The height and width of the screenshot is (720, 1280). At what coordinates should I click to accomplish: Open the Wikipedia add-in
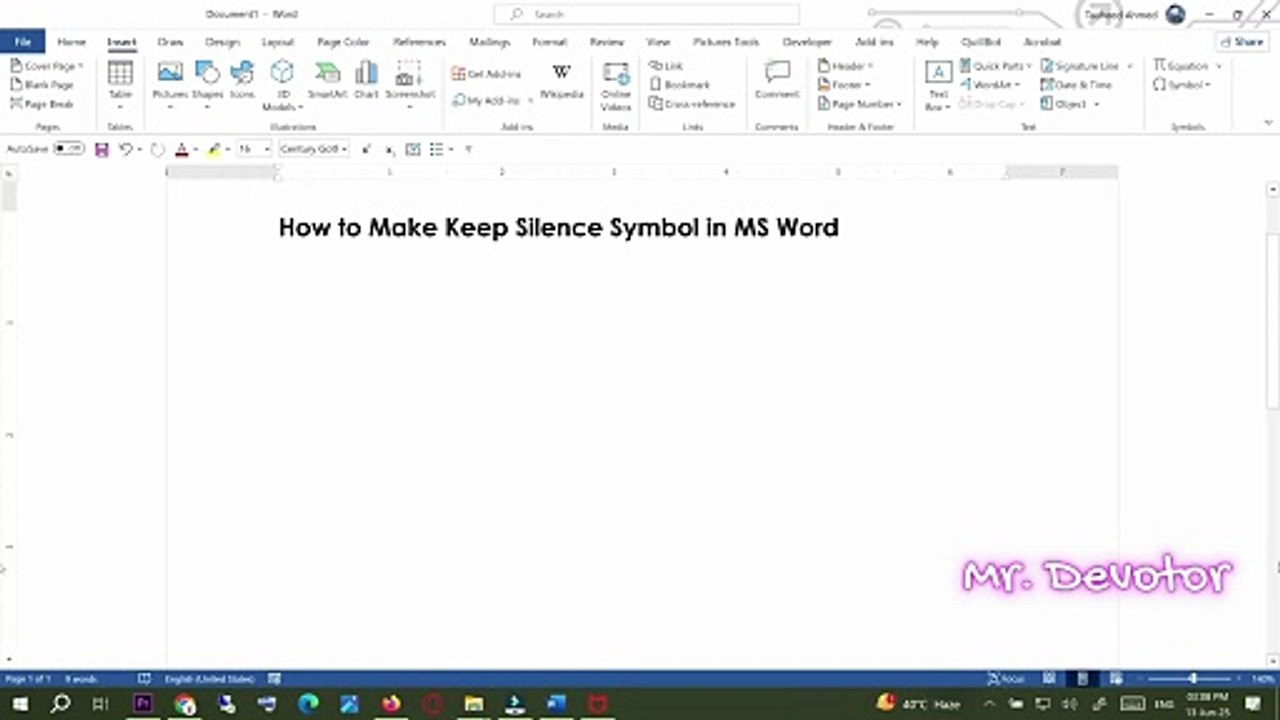coord(562,82)
